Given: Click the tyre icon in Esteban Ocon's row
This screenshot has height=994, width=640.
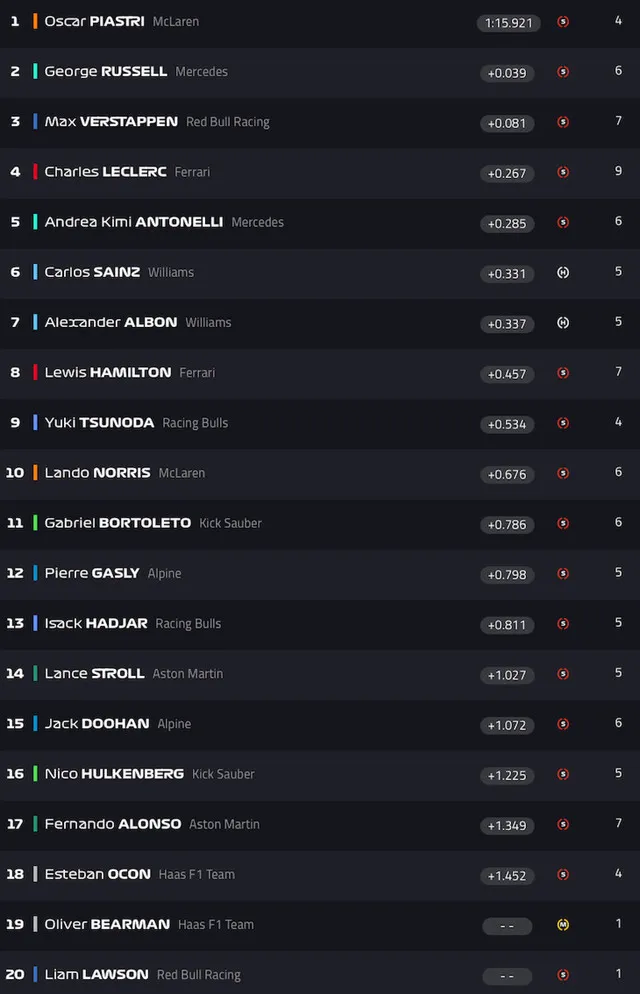Looking at the screenshot, I should 563,875.
